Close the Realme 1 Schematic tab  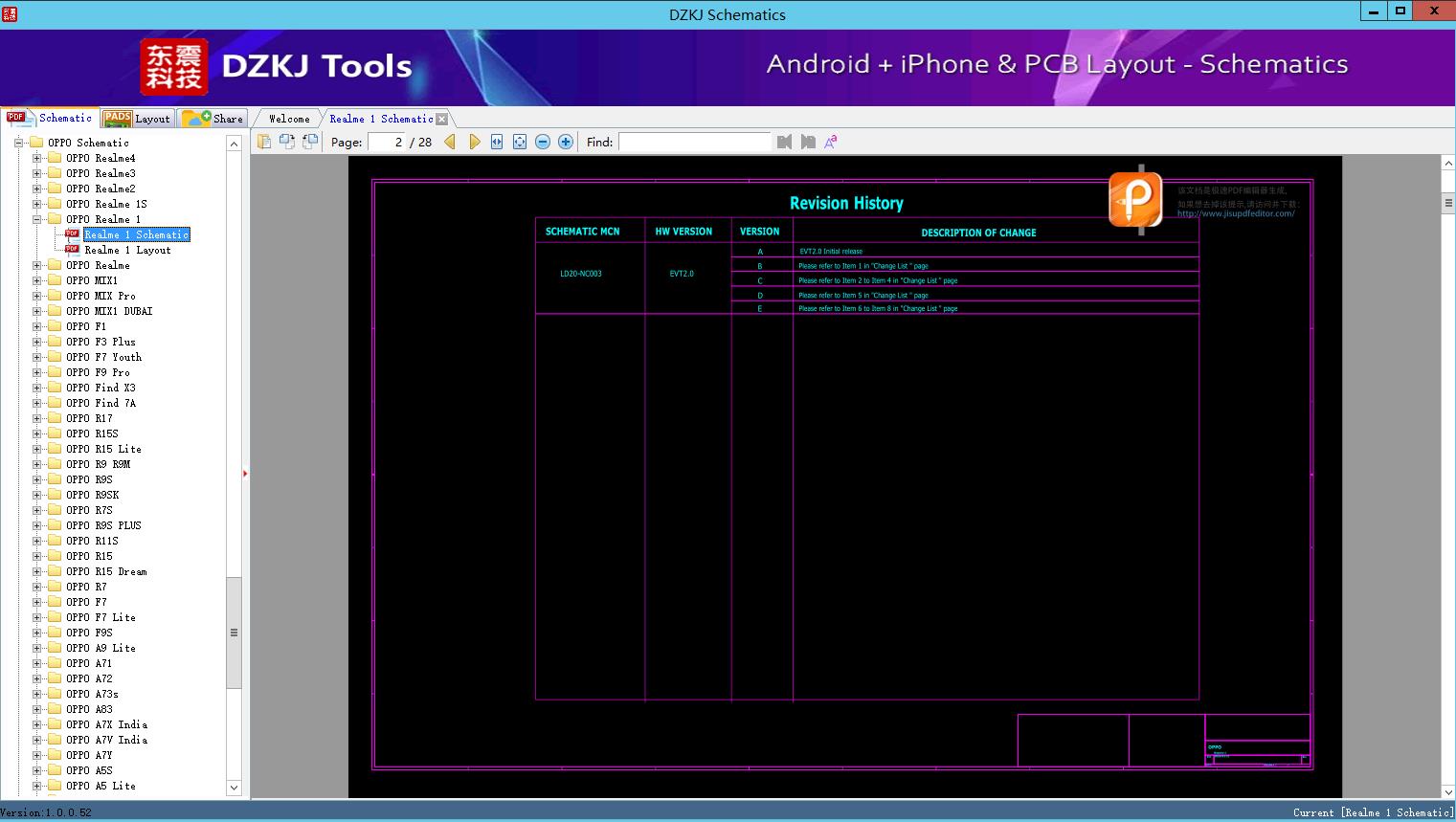click(441, 120)
